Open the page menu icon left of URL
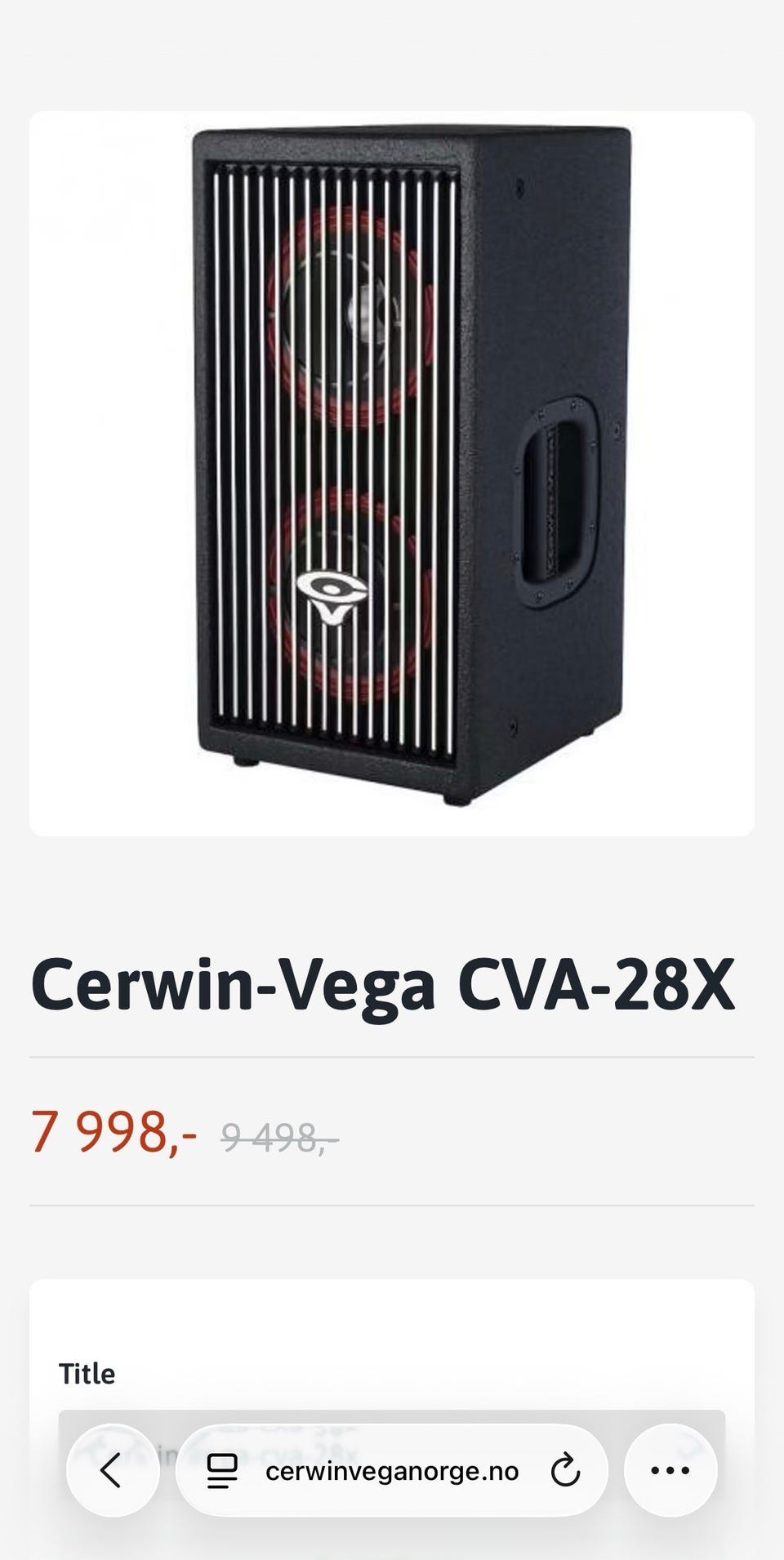Image resolution: width=784 pixels, height=1560 pixels. point(221,1472)
